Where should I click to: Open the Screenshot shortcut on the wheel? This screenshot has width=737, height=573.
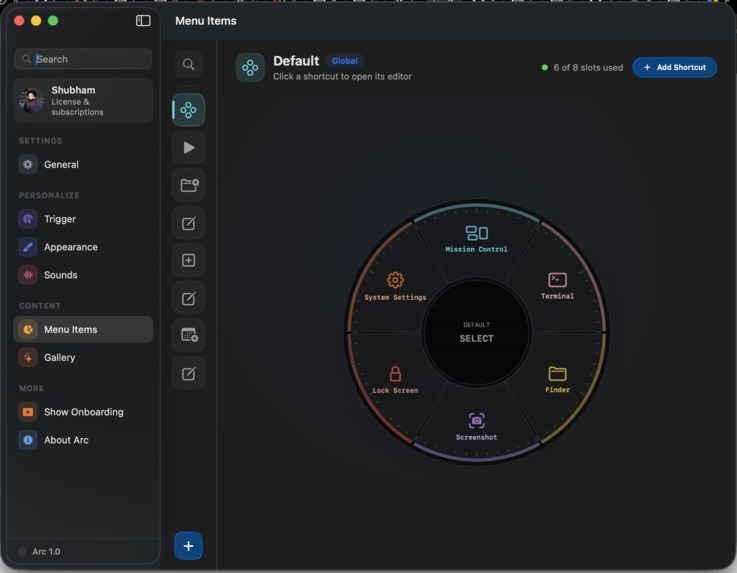pos(476,427)
